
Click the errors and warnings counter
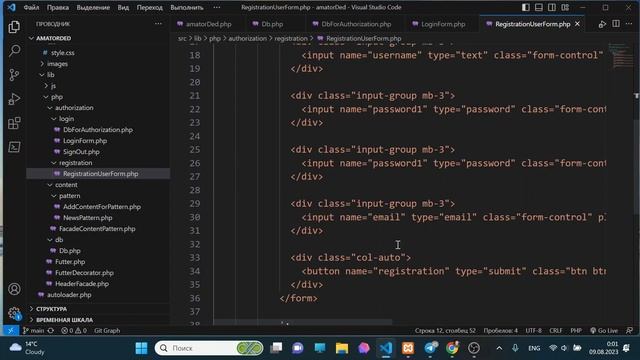(x=74, y=330)
